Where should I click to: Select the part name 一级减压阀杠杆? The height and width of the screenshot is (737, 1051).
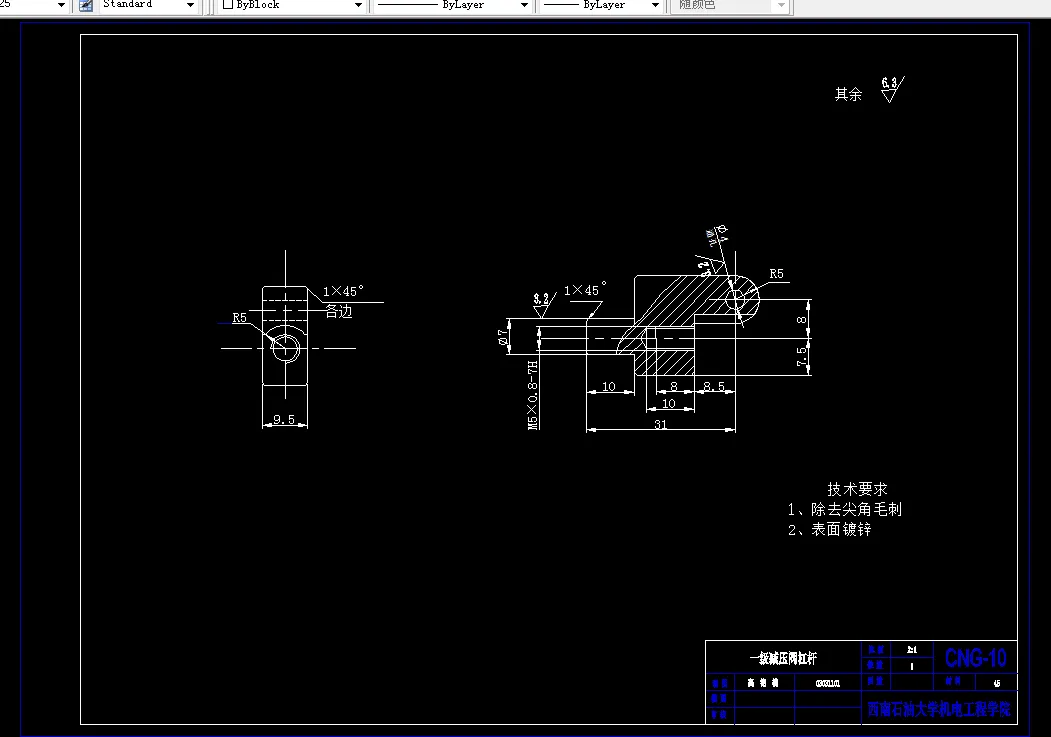(783, 658)
